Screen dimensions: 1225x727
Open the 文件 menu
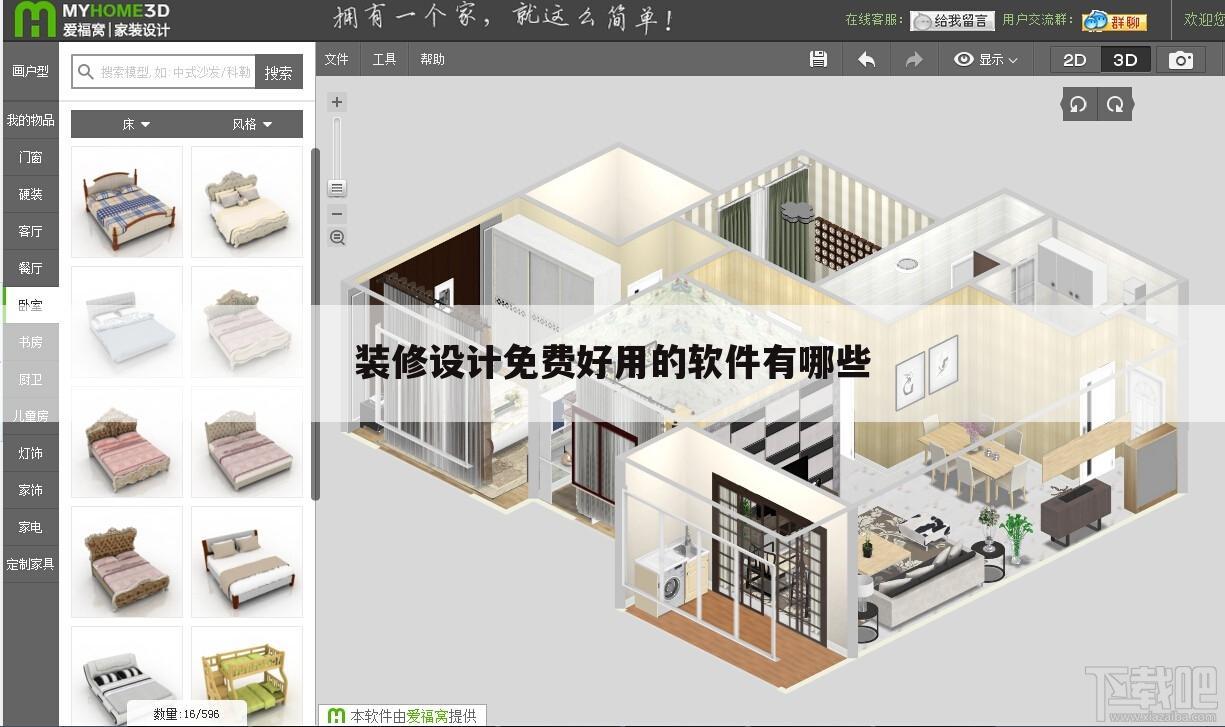(337, 60)
